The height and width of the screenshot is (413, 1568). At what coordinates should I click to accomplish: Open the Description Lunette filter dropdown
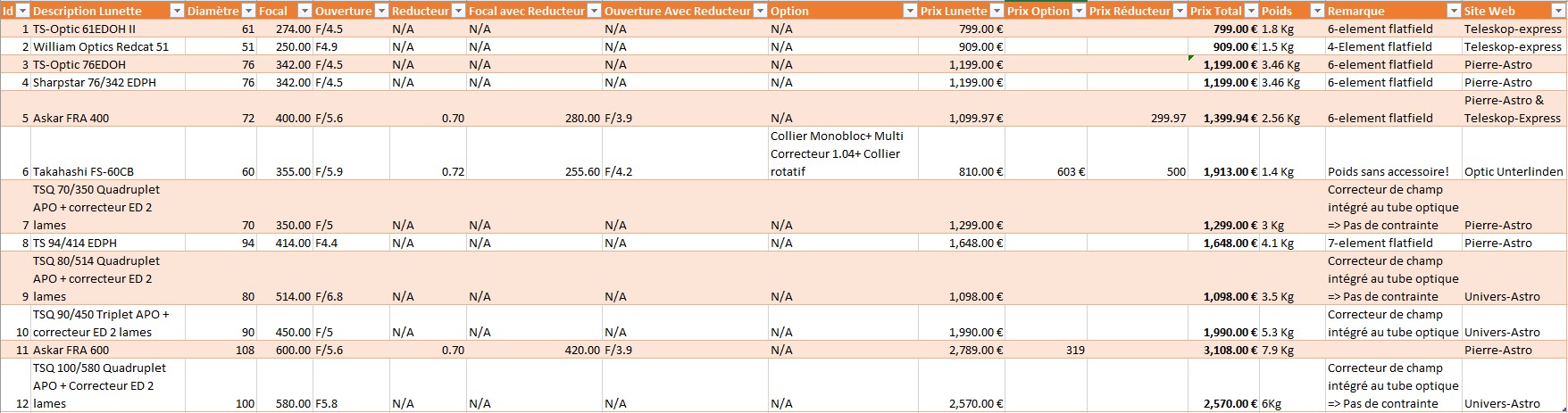[177, 11]
